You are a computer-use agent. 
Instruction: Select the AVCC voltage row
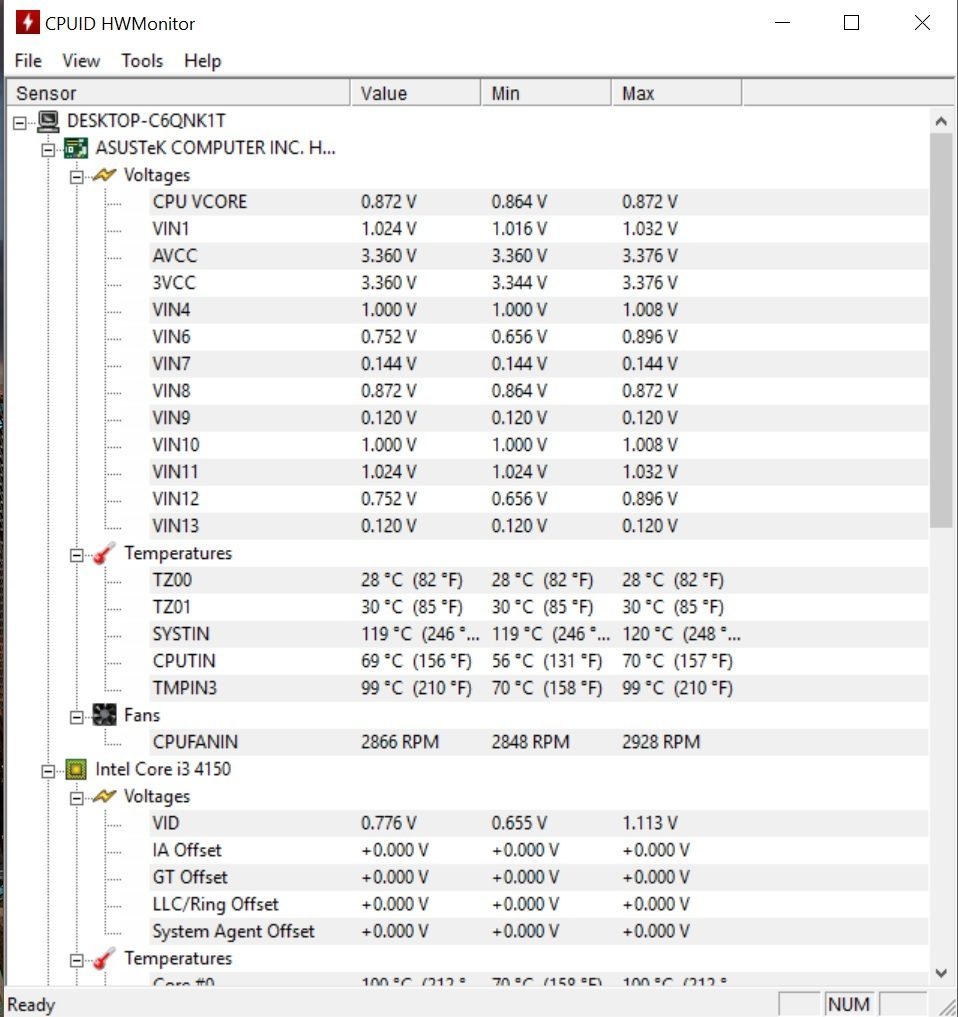pyautogui.click(x=538, y=256)
